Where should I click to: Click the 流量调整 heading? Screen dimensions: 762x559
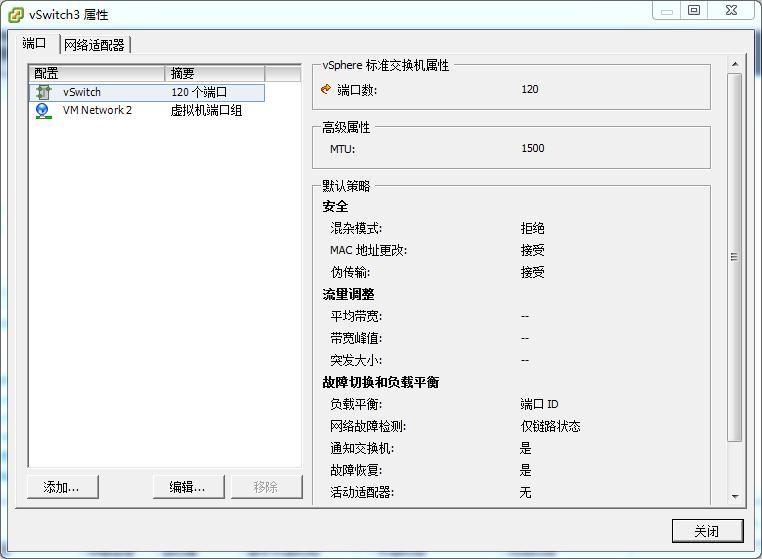coord(348,295)
